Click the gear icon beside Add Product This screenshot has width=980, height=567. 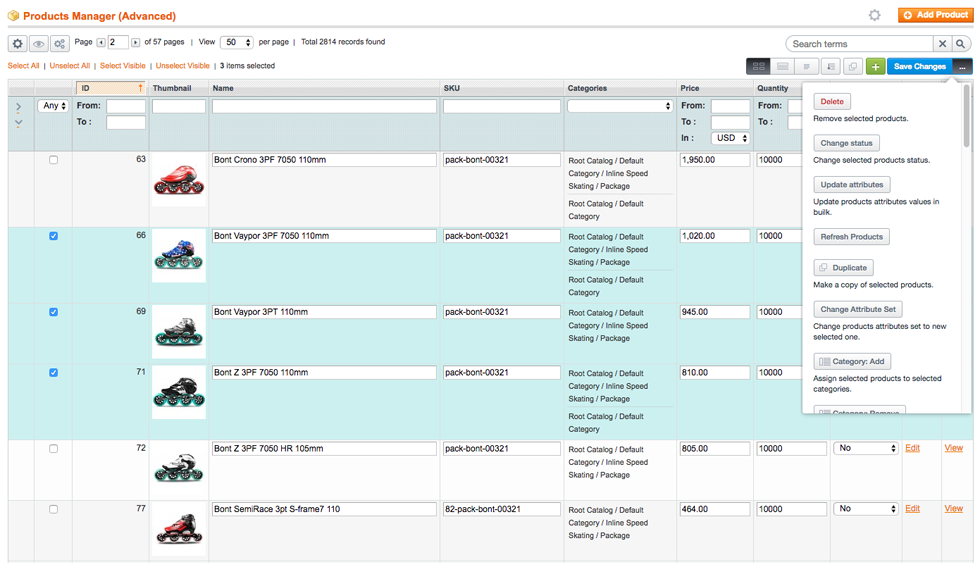[x=874, y=15]
